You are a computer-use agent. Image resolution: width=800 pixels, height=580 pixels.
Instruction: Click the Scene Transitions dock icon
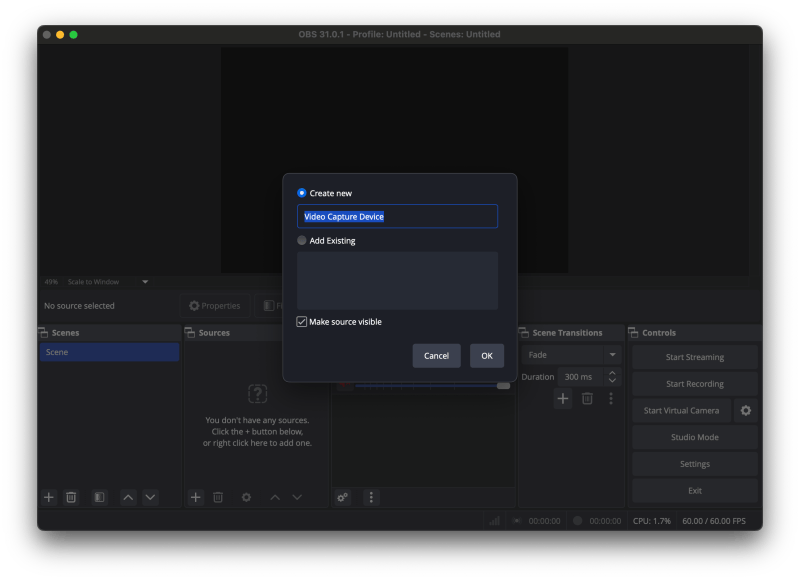pos(524,333)
